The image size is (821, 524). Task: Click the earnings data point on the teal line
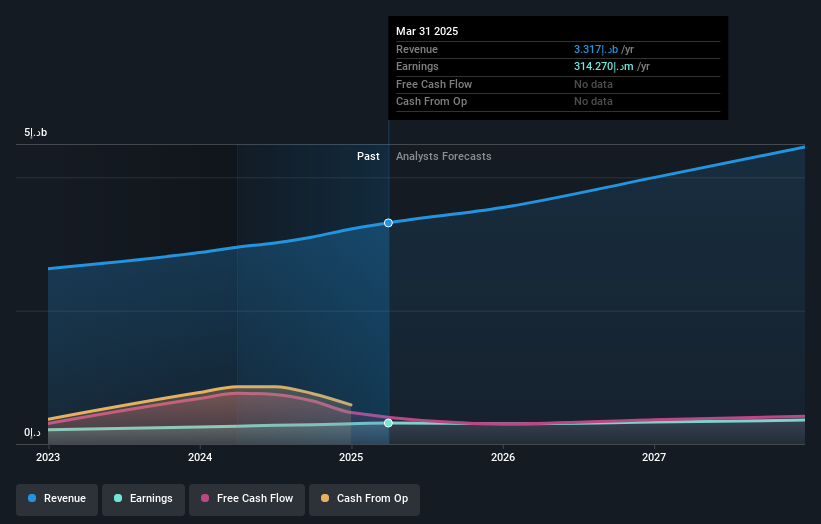(388, 423)
